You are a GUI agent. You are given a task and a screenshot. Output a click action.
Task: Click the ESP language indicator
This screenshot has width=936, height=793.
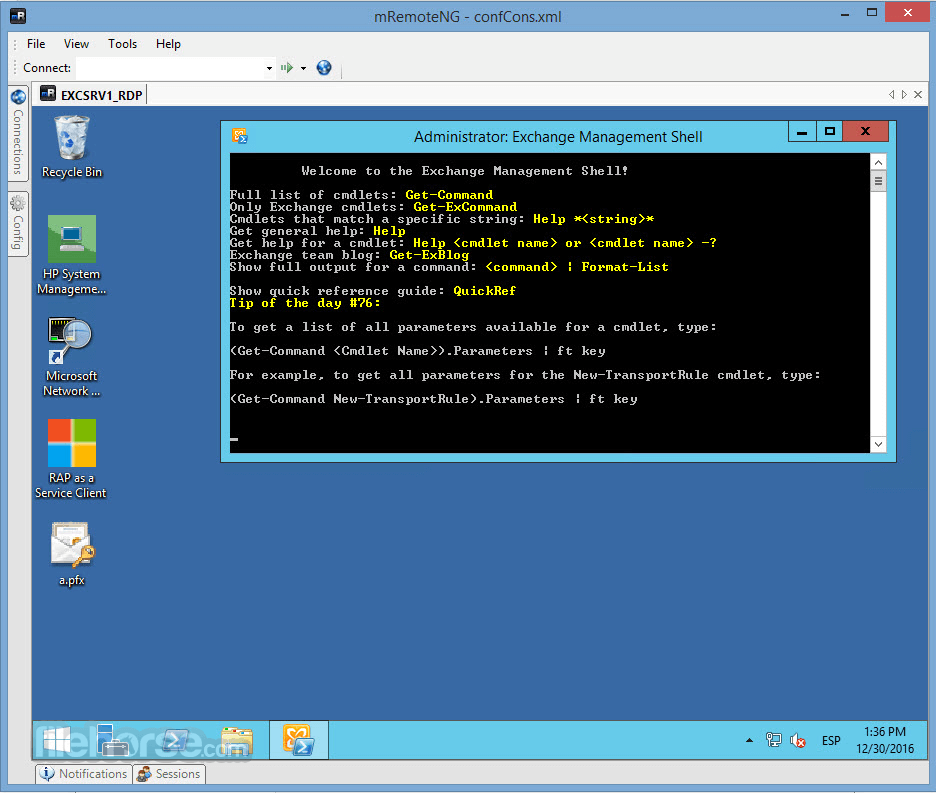(831, 740)
